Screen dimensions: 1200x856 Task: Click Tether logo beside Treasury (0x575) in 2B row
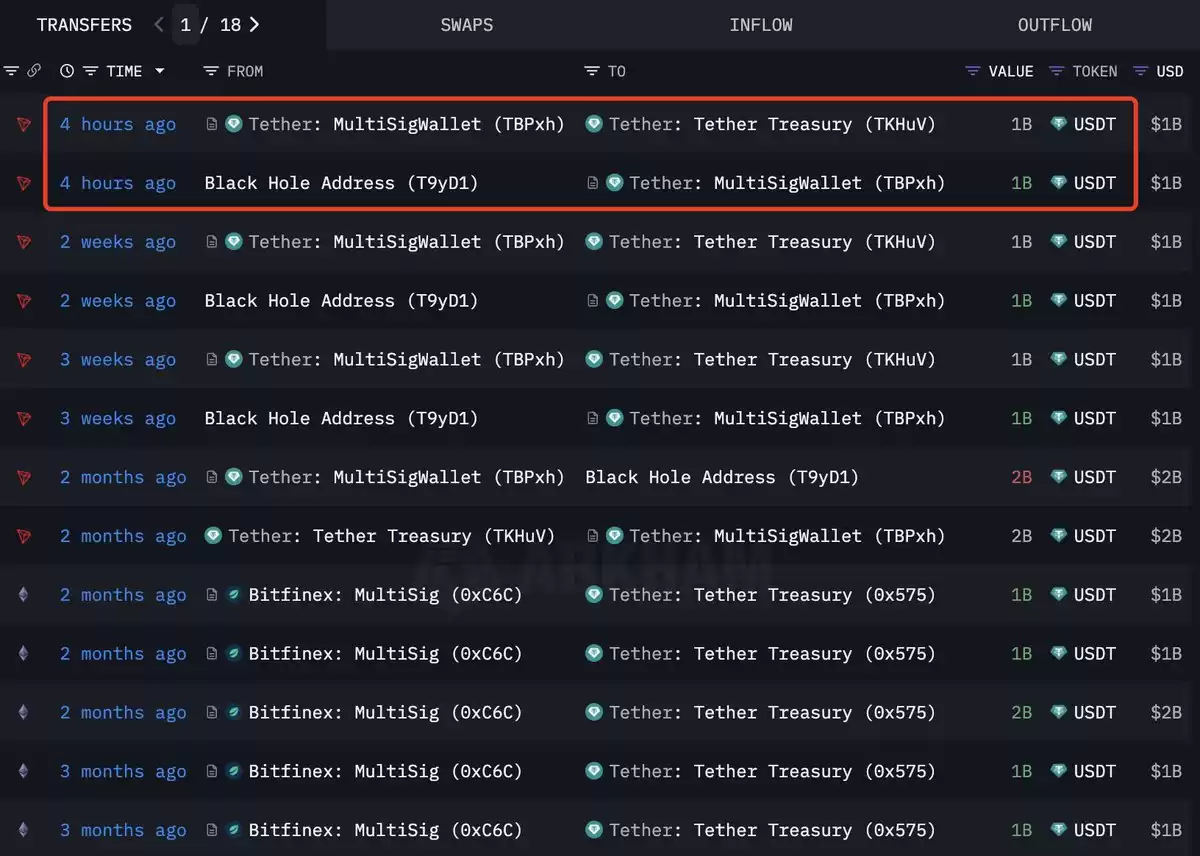[x=594, y=712]
